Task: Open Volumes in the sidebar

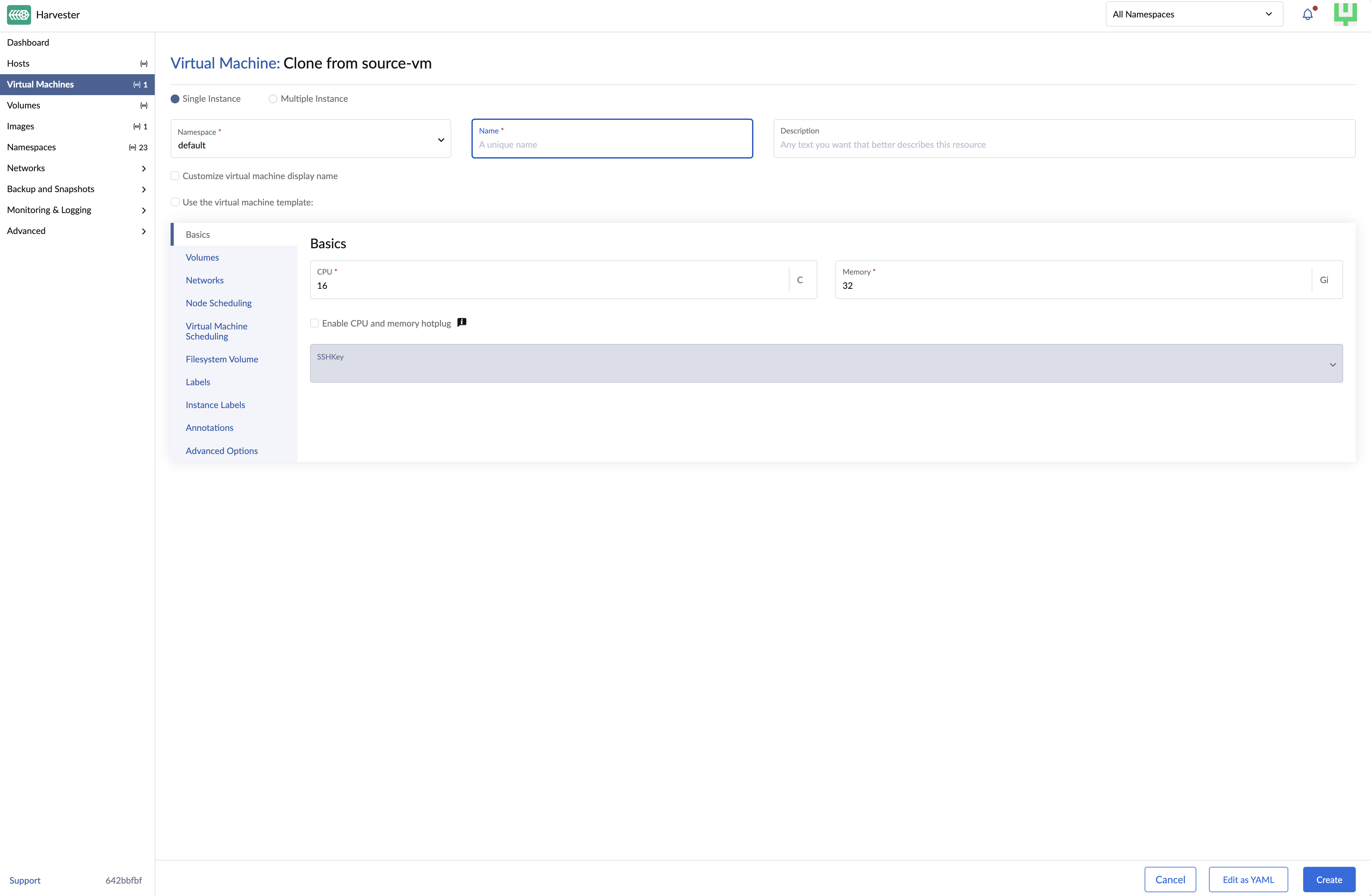Action: [77, 106]
